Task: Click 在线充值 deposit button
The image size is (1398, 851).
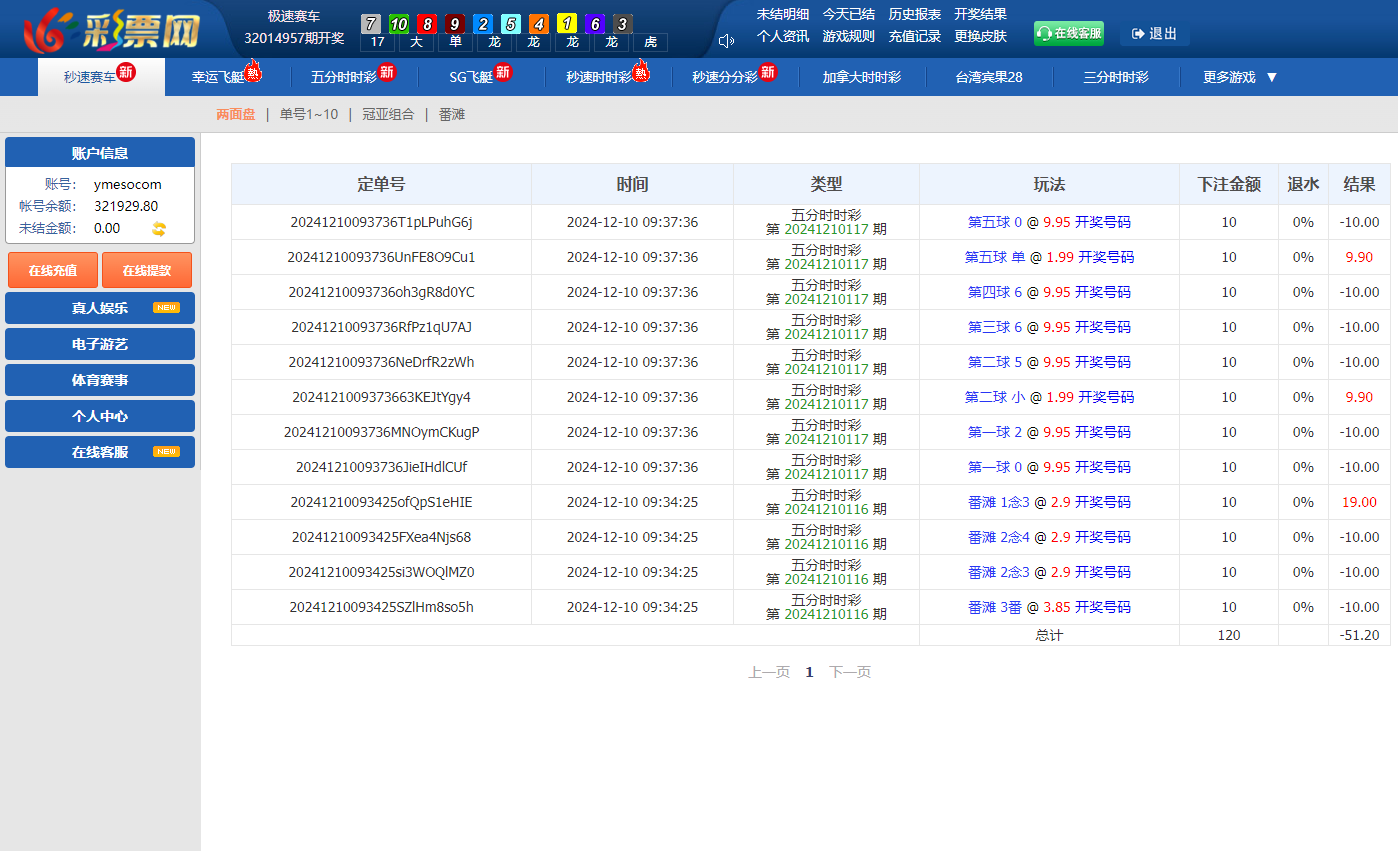Action: point(52,270)
